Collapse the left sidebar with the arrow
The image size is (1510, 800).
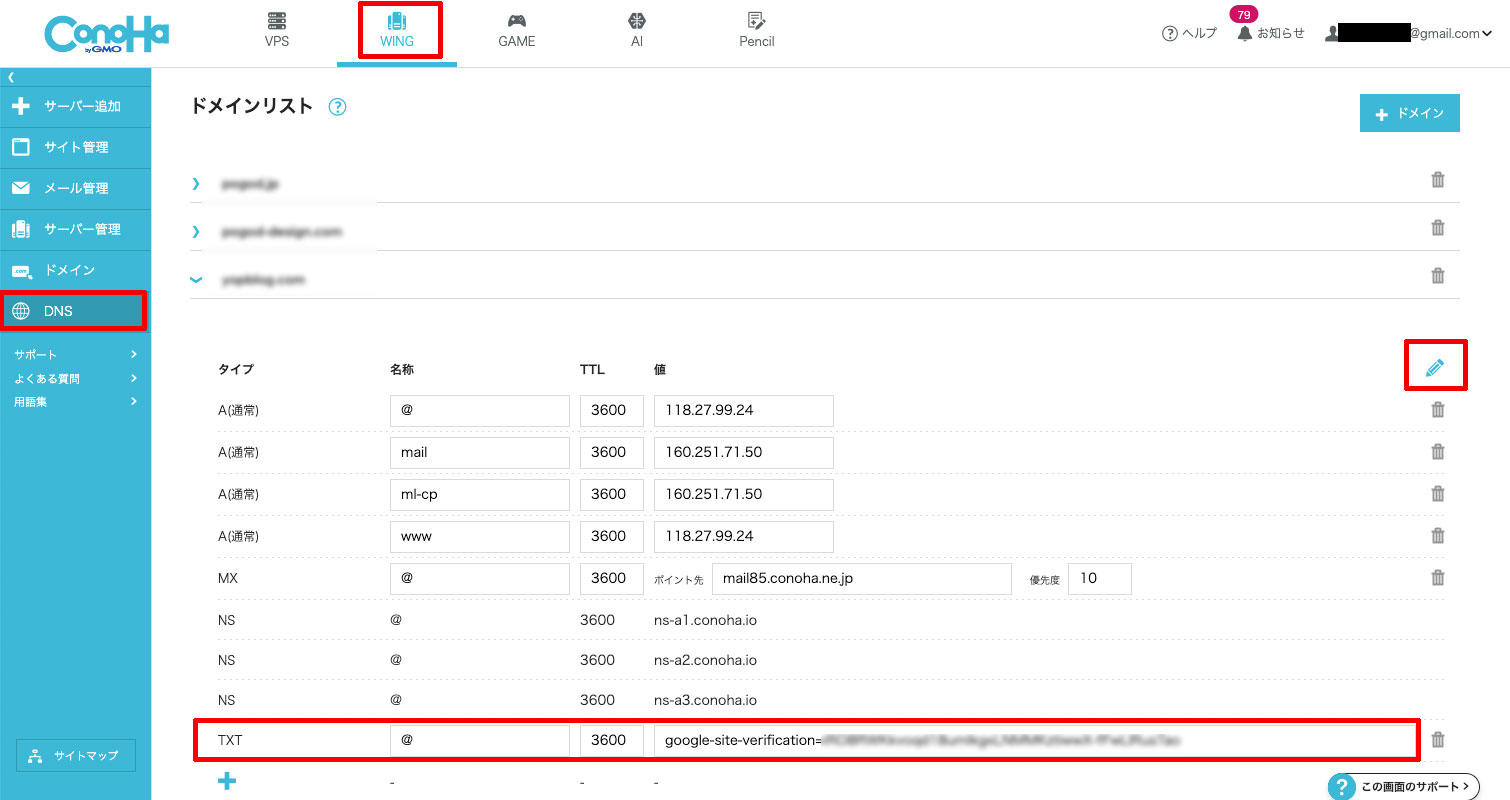point(11,77)
